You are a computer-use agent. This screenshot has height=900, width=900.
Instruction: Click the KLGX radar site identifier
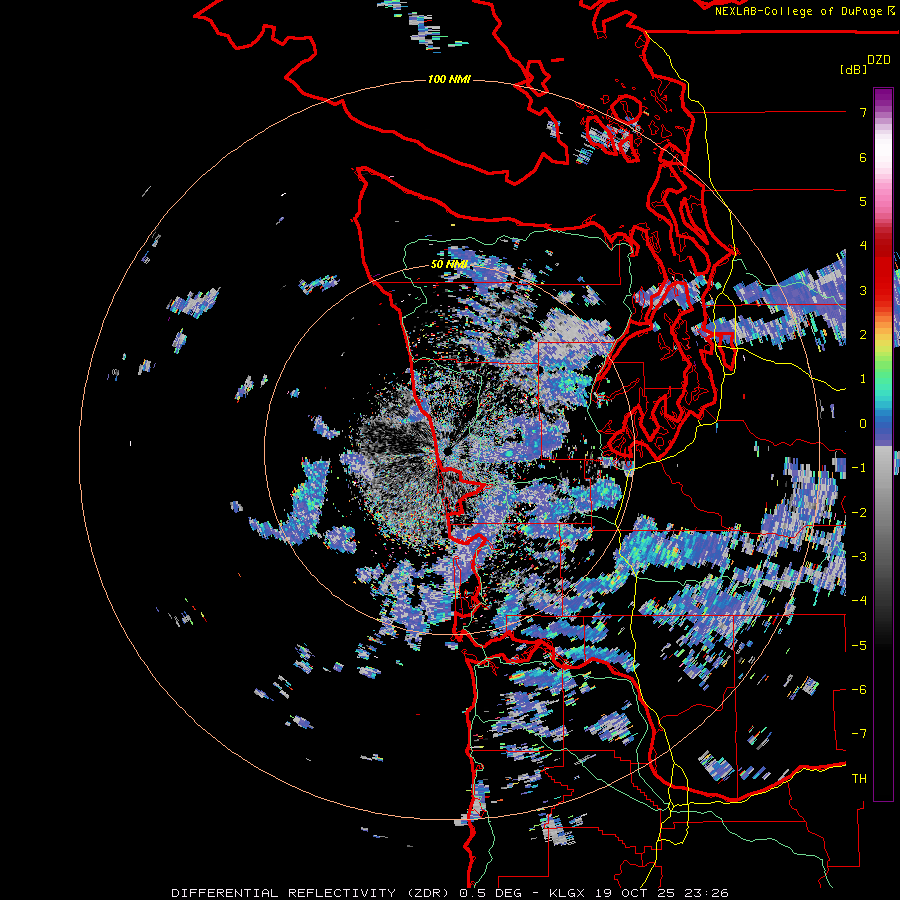click(x=567, y=893)
